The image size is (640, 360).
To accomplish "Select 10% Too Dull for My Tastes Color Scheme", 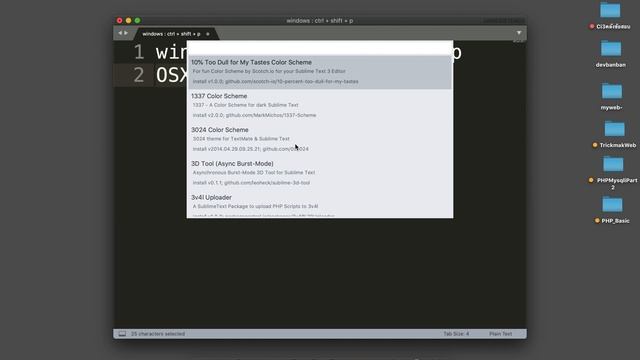I will coord(320,72).
